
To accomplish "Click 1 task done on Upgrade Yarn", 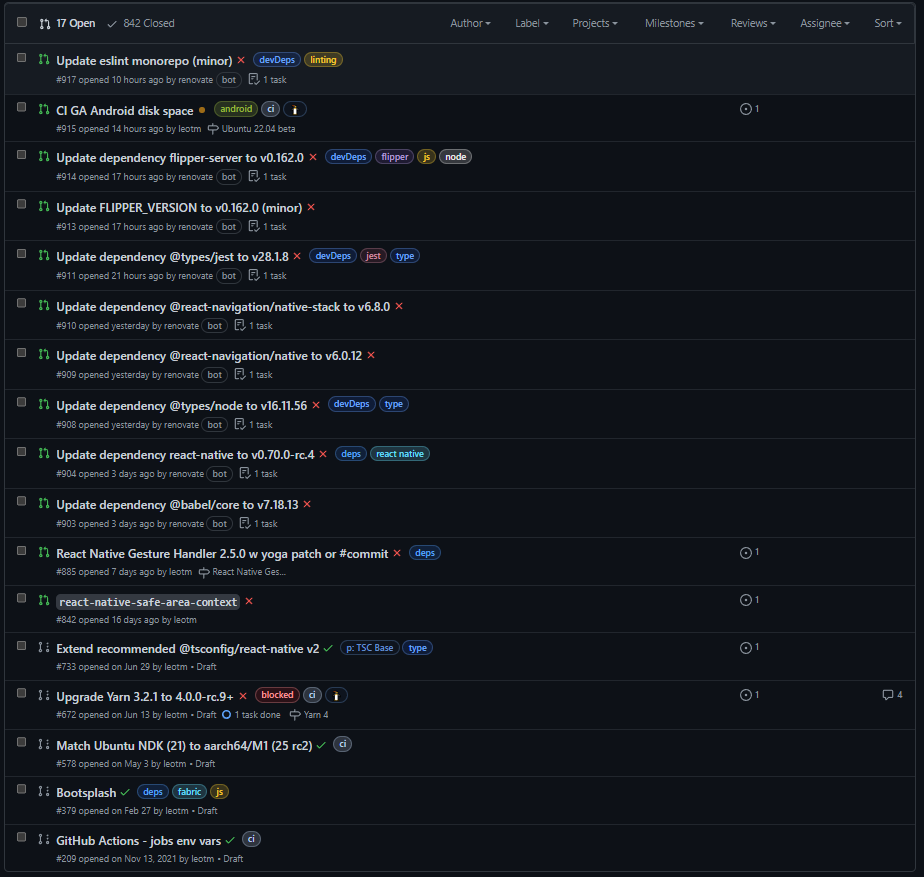I will pos(252,715).
